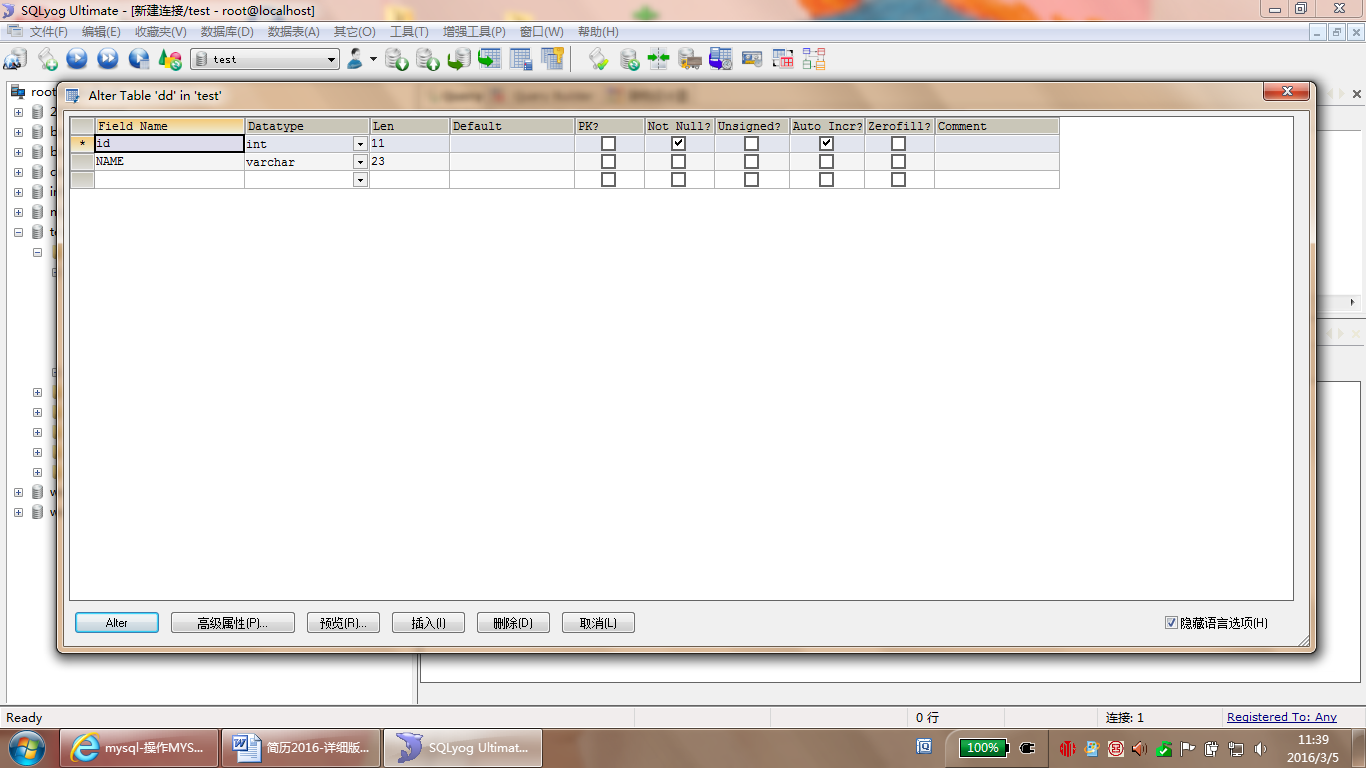This screenshot has width=1366, height=768.
Task: Enable Not Null for NAME field
Action: pos(678,162)
